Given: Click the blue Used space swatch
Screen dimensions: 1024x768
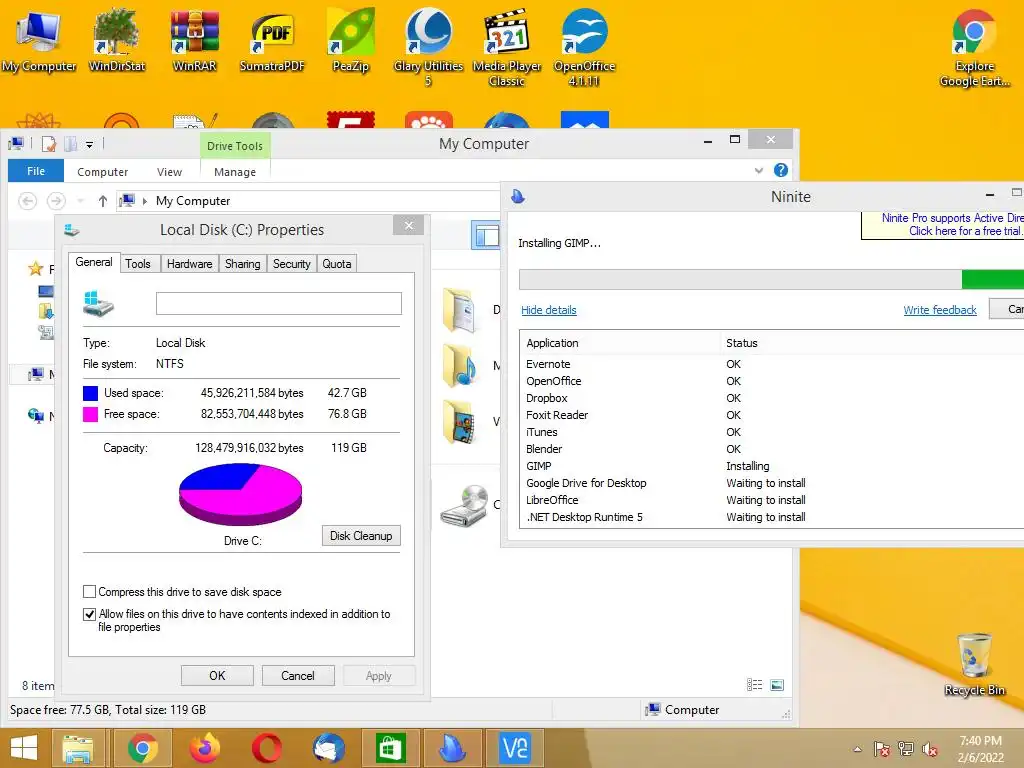Looking at the screenshot, I should tap(90, 393).
